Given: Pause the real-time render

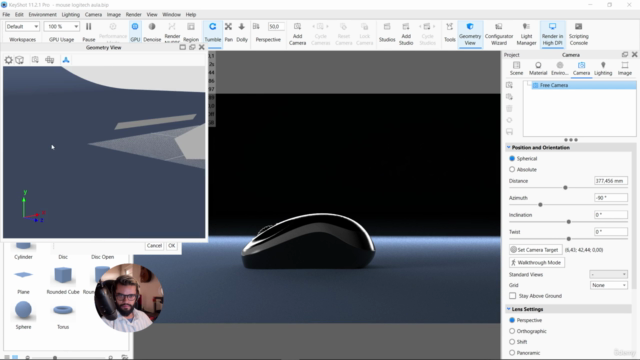Looking at the screenshot, I should [x=89, y=32].
